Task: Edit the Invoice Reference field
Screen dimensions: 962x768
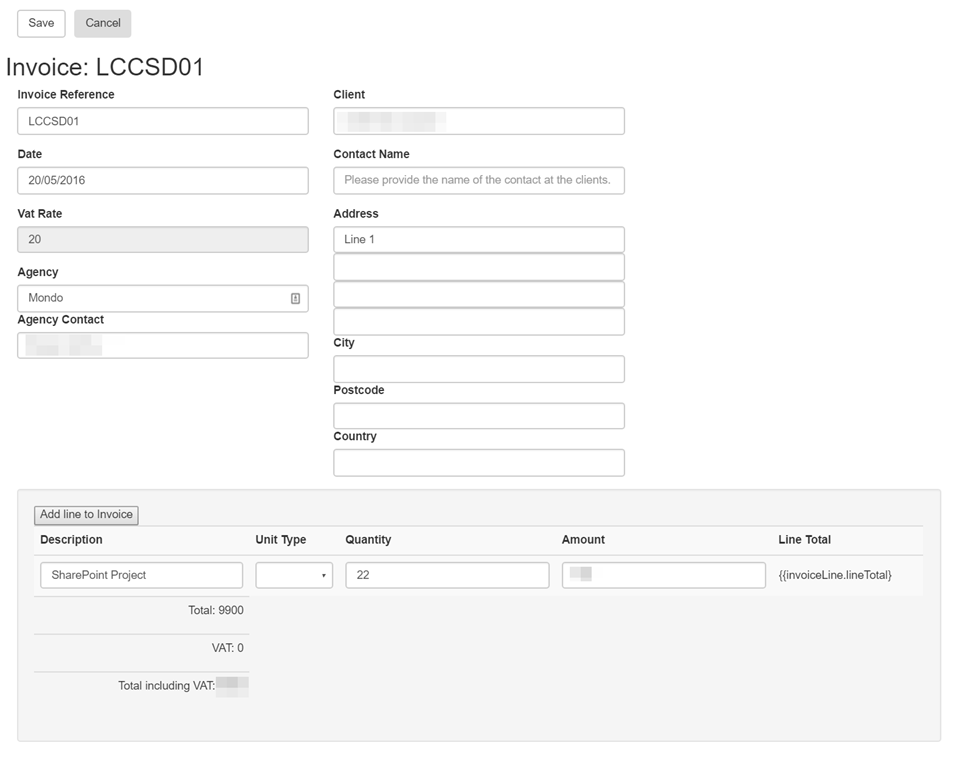Action: 162,121
